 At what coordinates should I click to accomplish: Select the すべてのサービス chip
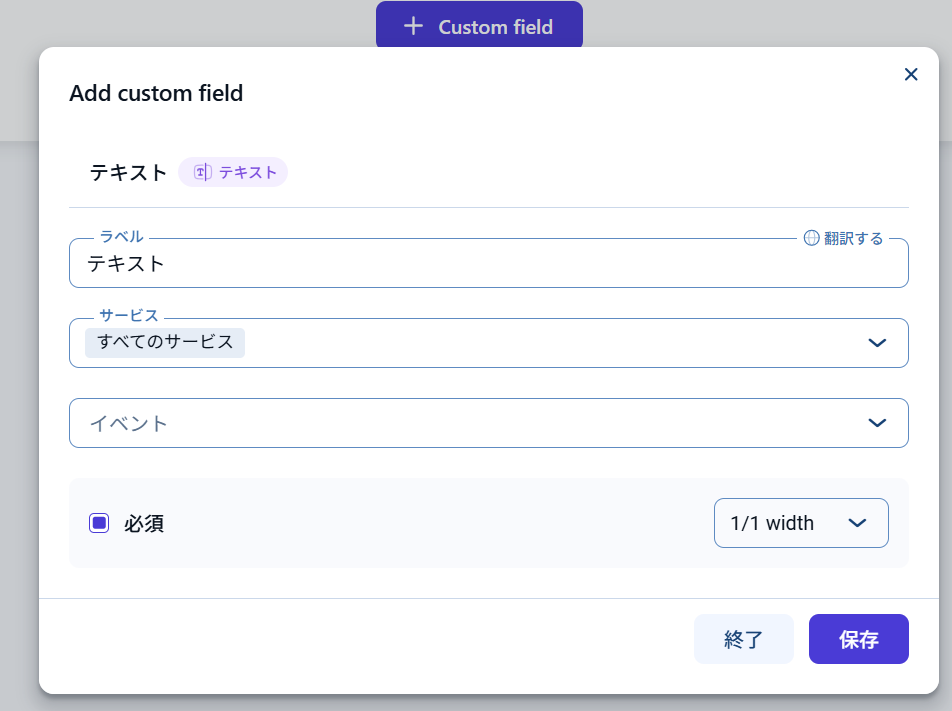[165, 342]
